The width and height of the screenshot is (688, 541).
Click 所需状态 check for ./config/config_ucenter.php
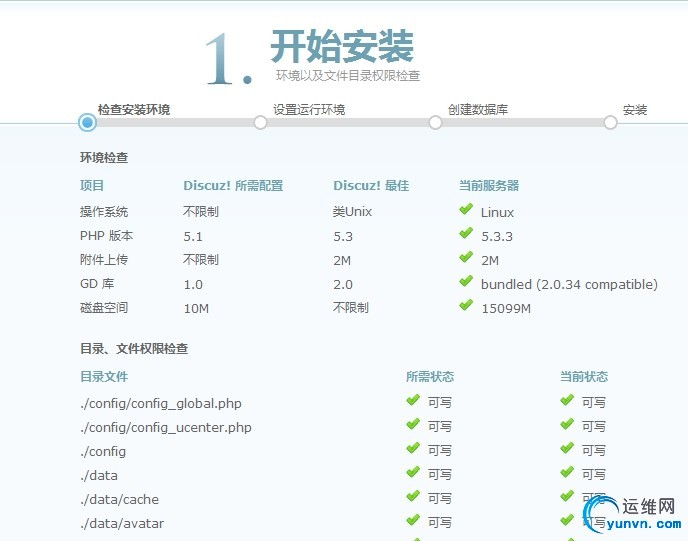(413, 424)
